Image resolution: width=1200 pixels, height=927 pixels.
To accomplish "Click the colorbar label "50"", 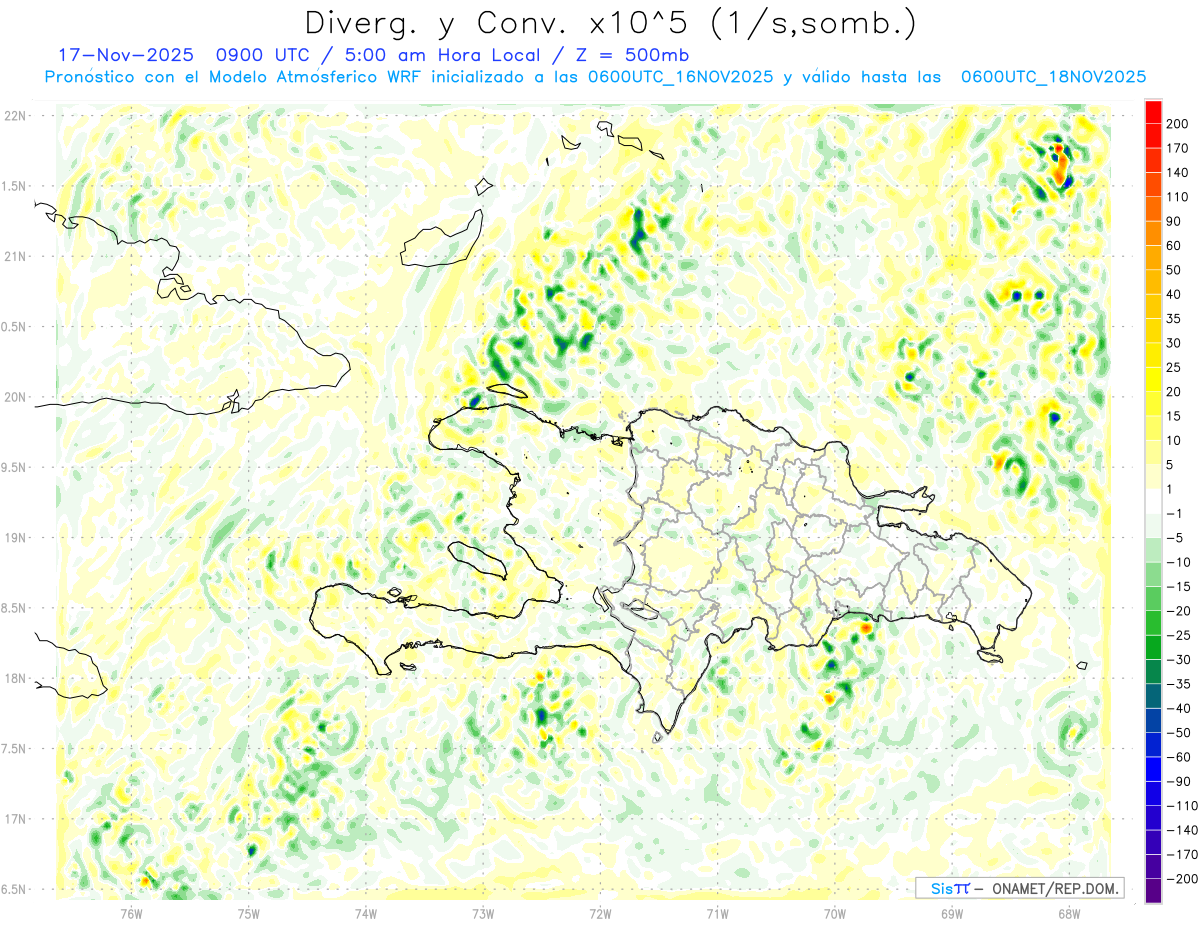I will [1175, 270].
